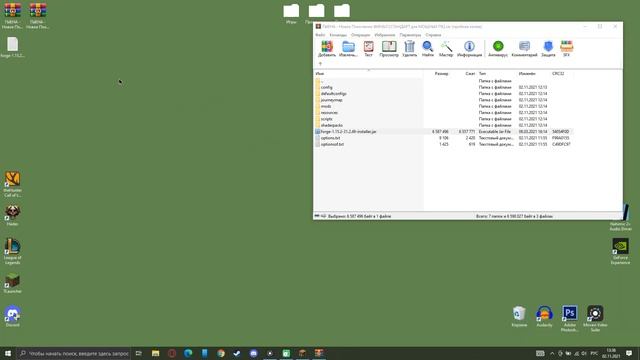Image resolution: width=640 pixels, height=360 pixels.
Task: Click the TLauncher Minecraft desktop shortcut
Action: coord(13,283)
